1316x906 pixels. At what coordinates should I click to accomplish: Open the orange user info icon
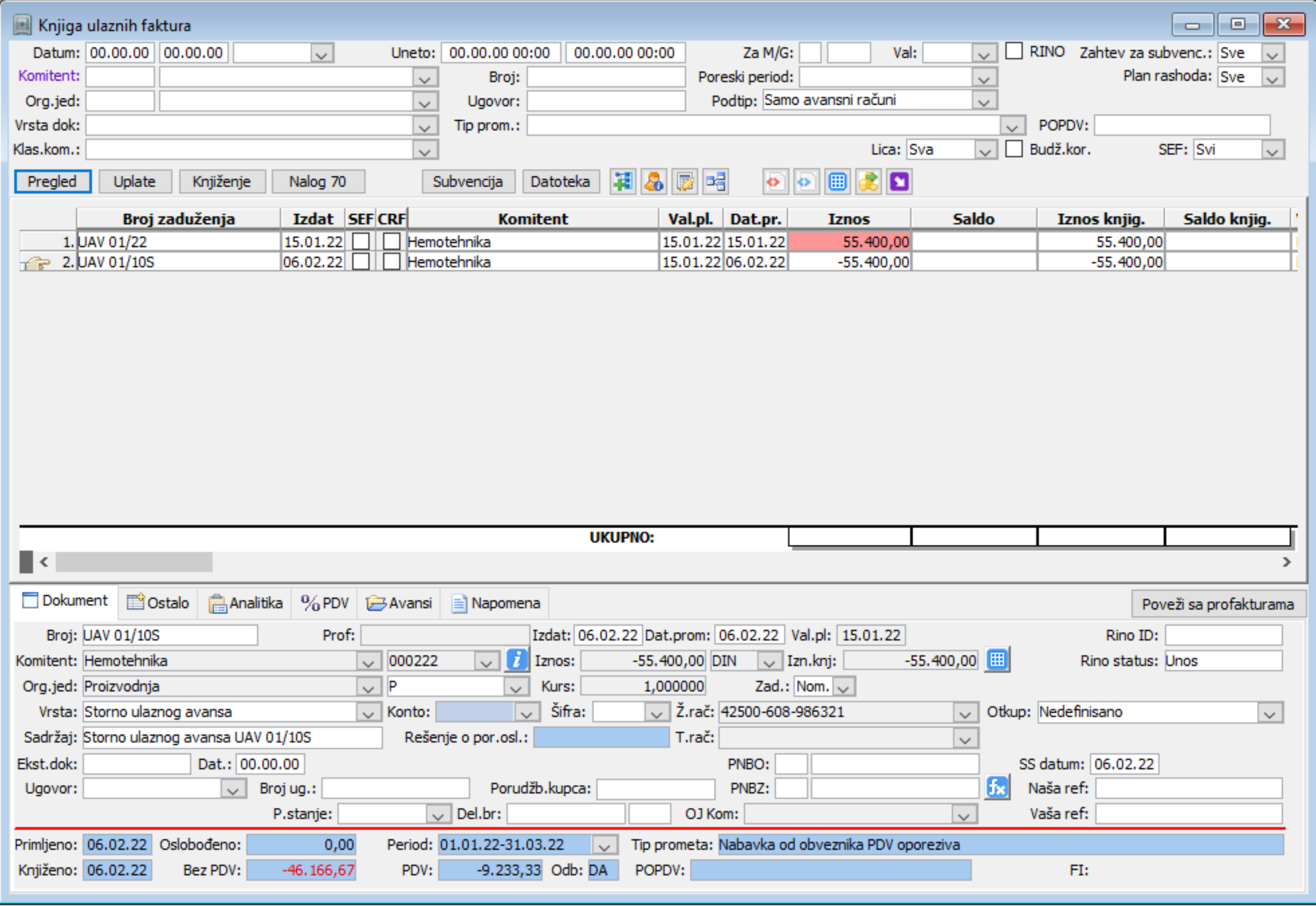653,182
